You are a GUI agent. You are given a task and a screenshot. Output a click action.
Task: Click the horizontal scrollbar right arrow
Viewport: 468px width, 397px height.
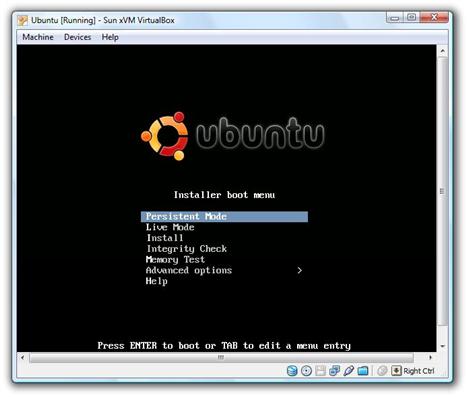tap(430, 357)
